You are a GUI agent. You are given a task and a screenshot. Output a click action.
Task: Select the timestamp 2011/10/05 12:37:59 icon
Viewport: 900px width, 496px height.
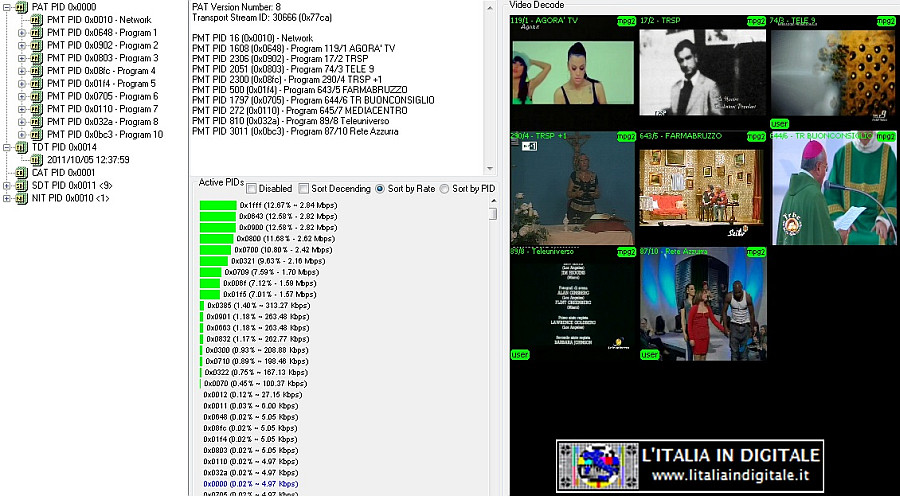click(x=37, y=160)
